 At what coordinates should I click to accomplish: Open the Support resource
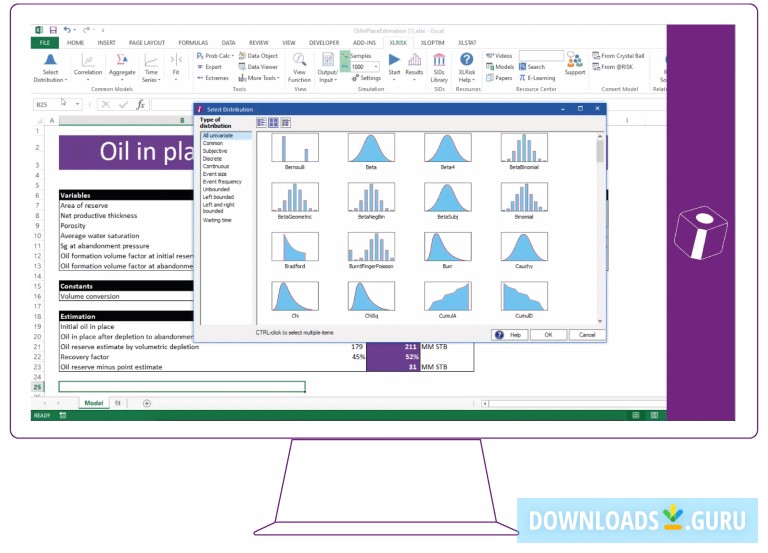[575, 64]
